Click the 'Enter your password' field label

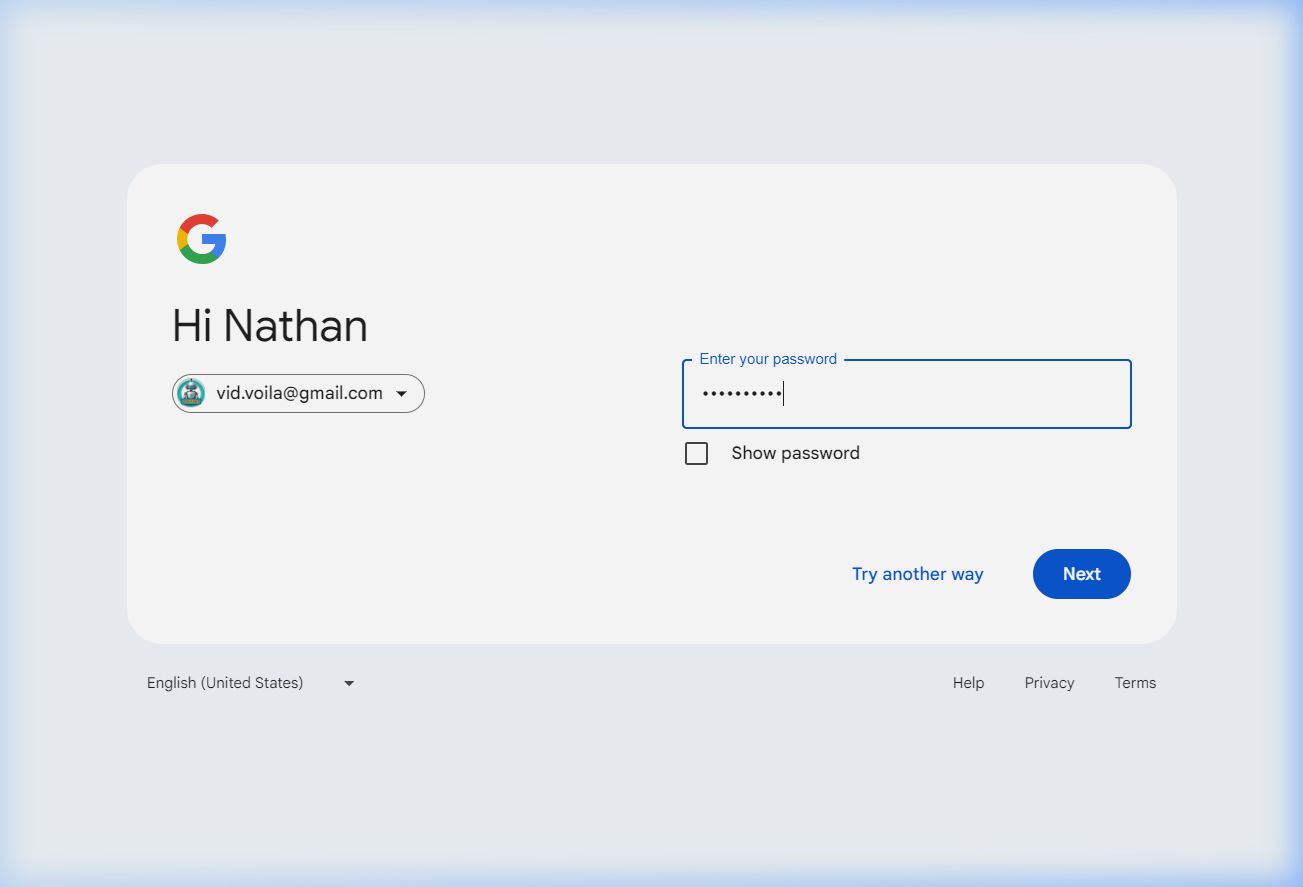click(x=768, y=359)
